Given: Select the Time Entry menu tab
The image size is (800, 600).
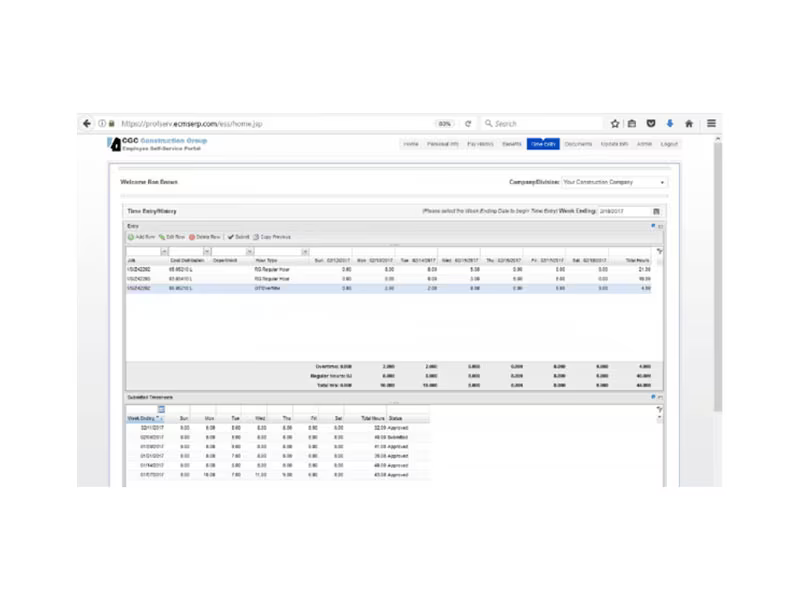Looking at the screenshot, I should tap(543, 144).
